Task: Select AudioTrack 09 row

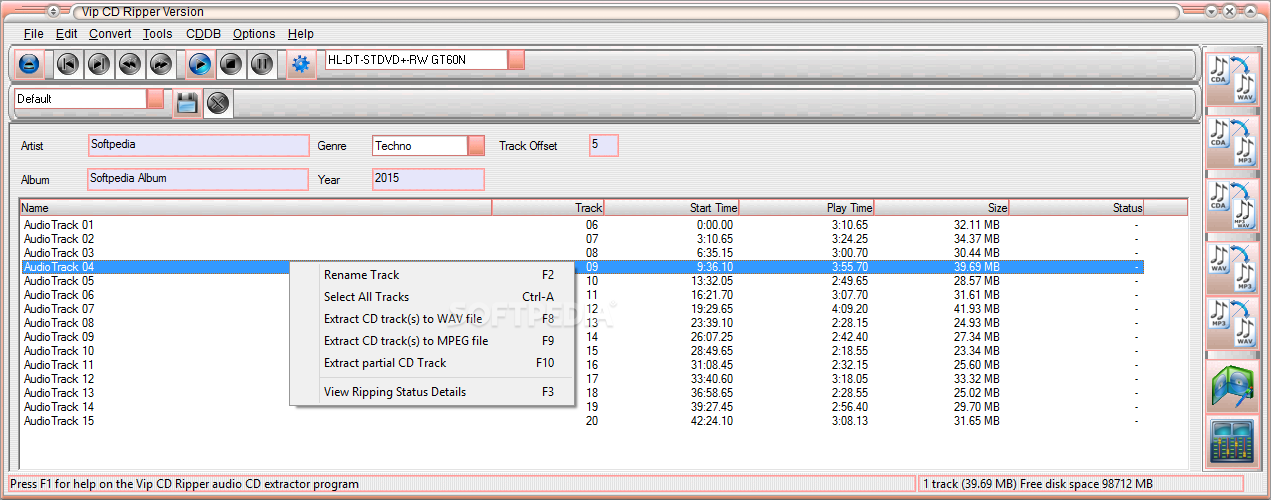Action: tap(582, 337)
